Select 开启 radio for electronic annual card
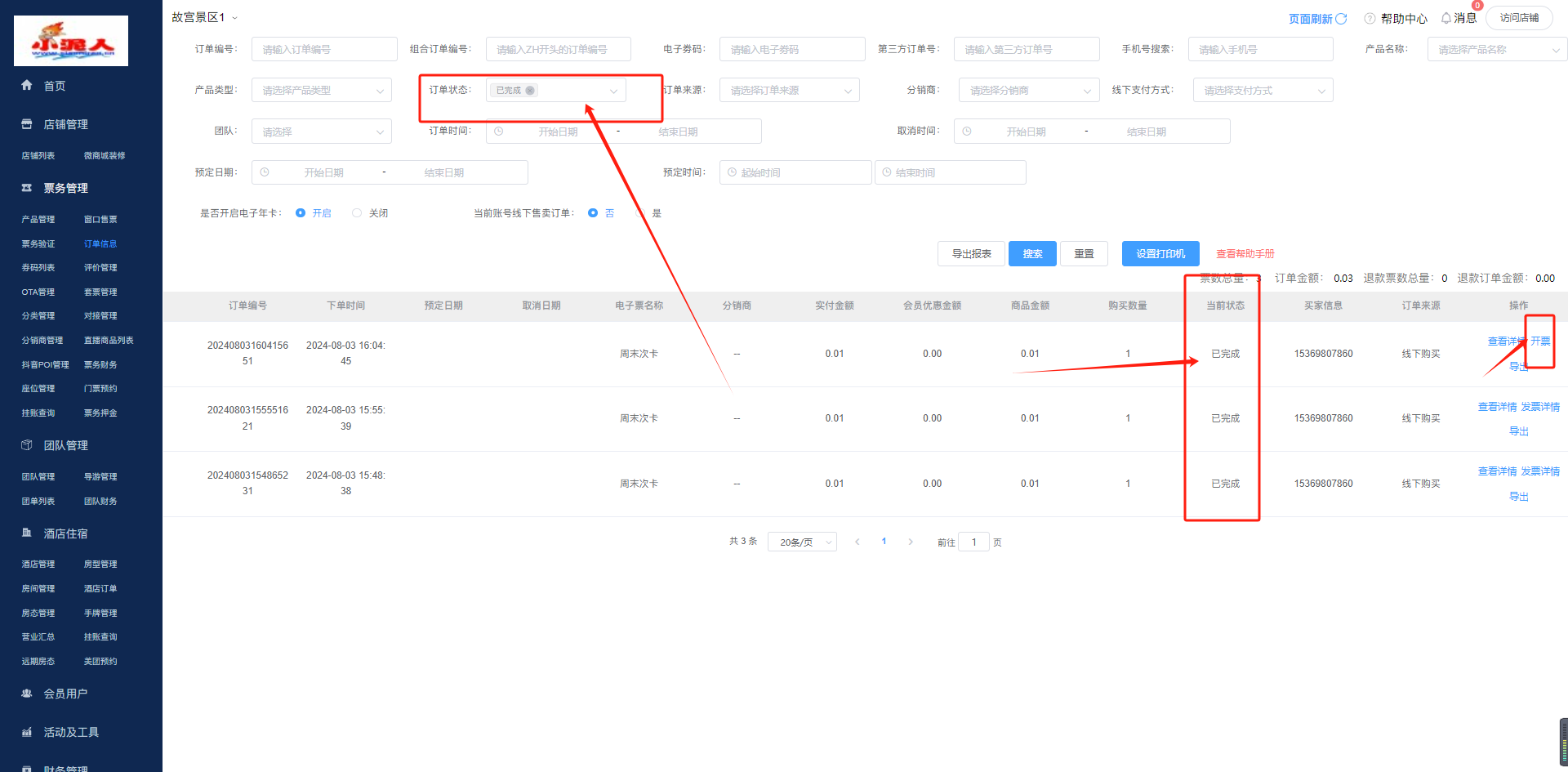1568x772 pixels. pos(301,213)
